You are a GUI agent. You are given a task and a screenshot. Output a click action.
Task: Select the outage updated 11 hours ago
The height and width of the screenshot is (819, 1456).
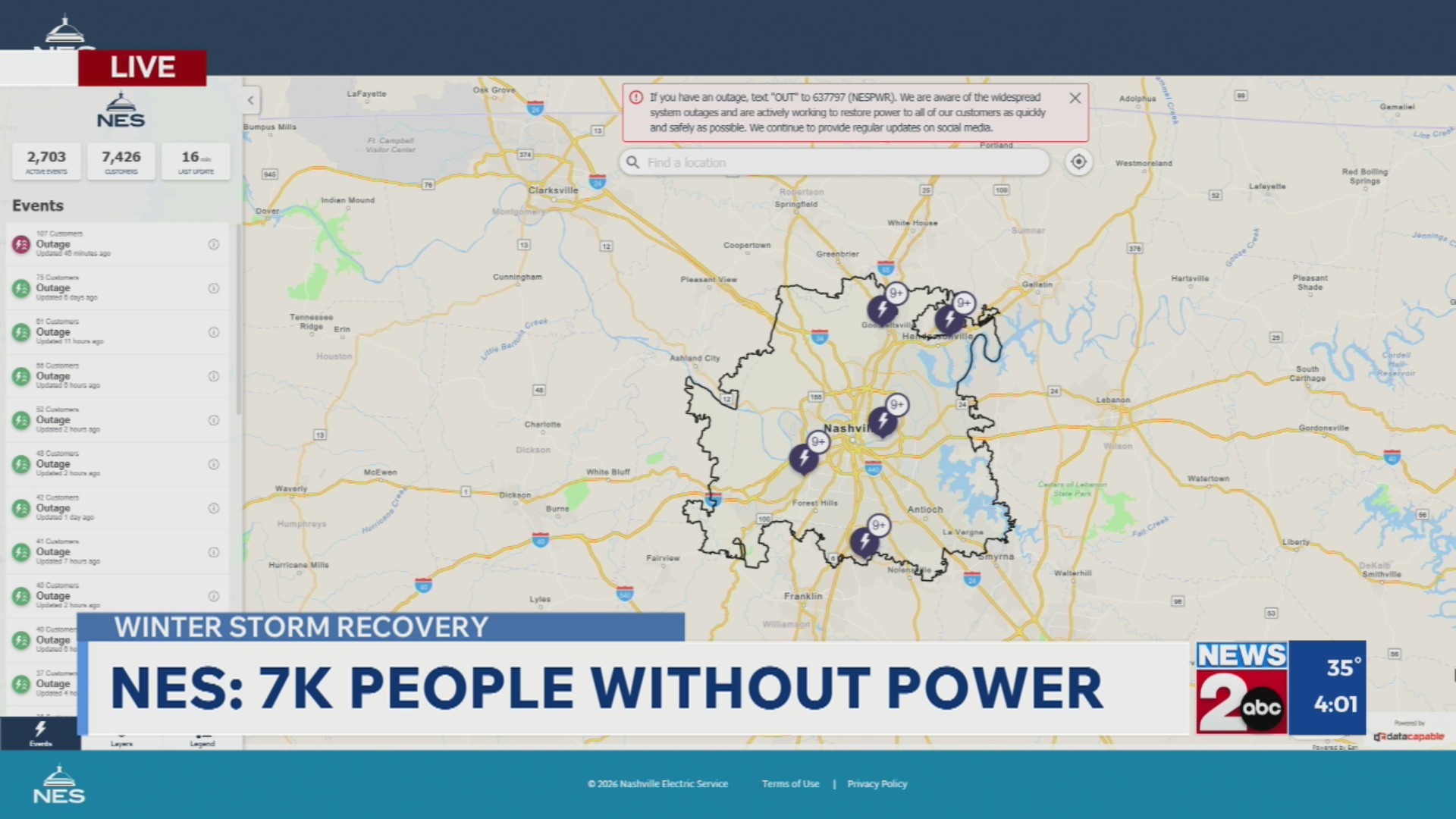[118, 332]
